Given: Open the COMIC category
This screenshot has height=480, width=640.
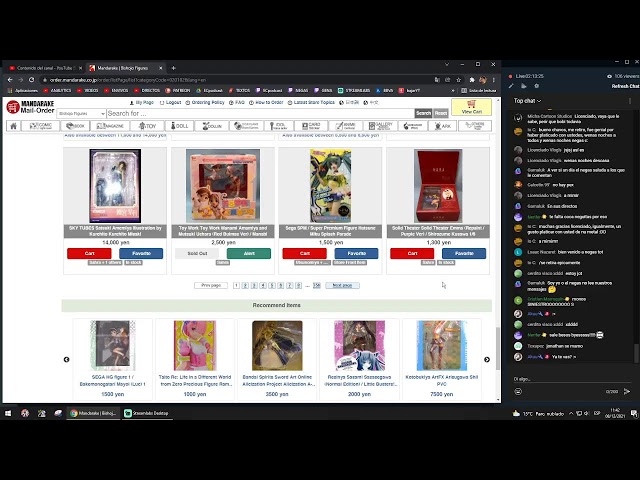Looking at the screenshot, I should tap(41, 126).
